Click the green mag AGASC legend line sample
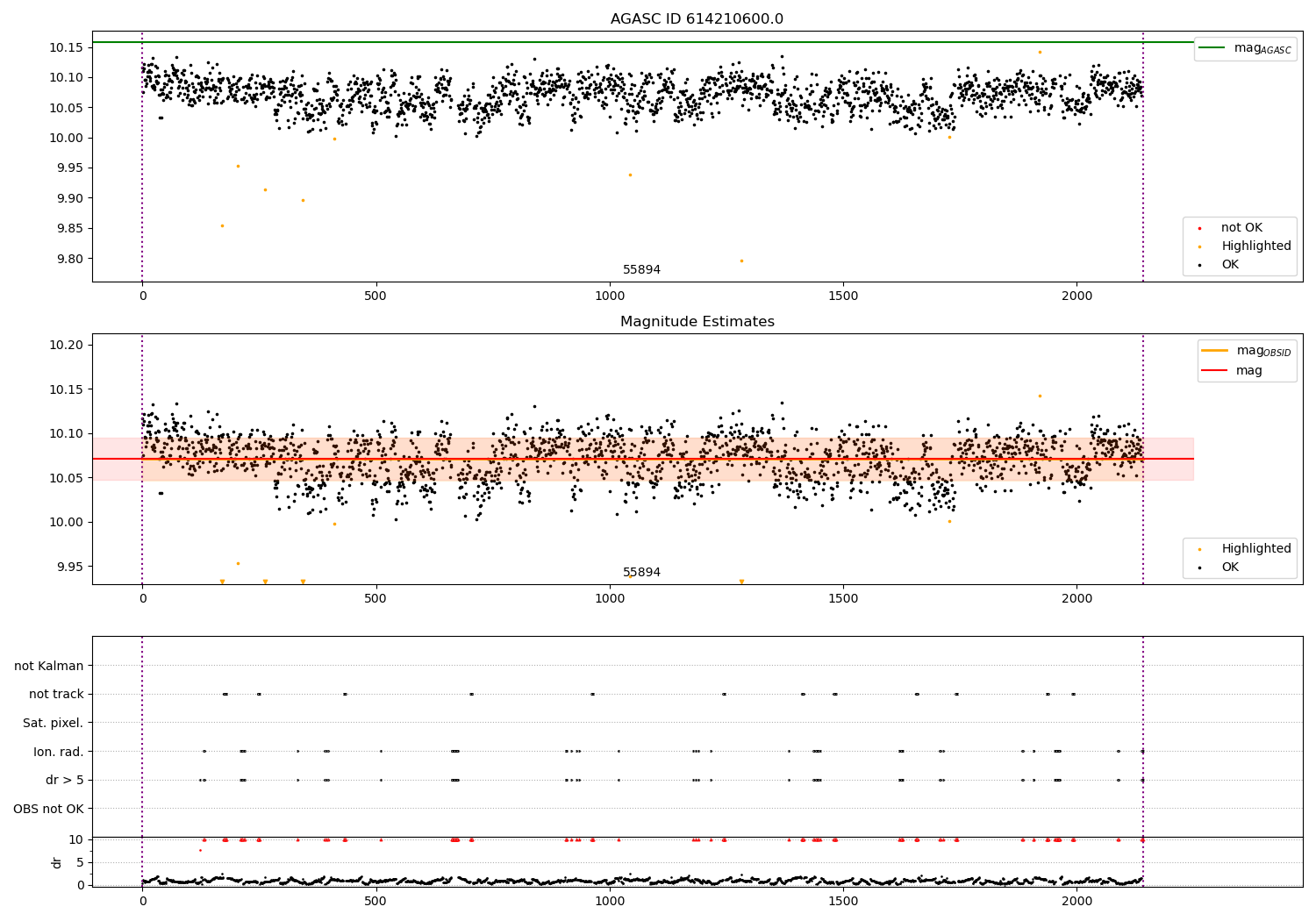 (1212, 48)
